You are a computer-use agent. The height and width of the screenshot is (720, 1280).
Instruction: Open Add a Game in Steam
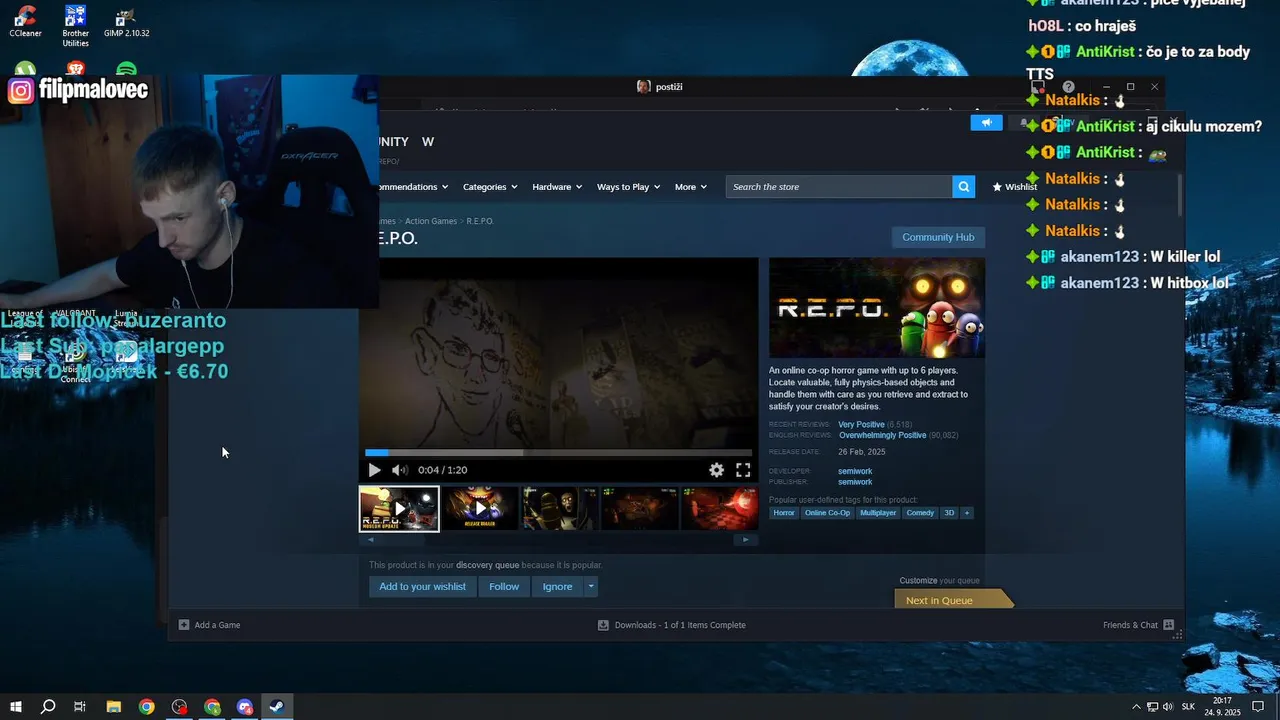coord(210,625)
